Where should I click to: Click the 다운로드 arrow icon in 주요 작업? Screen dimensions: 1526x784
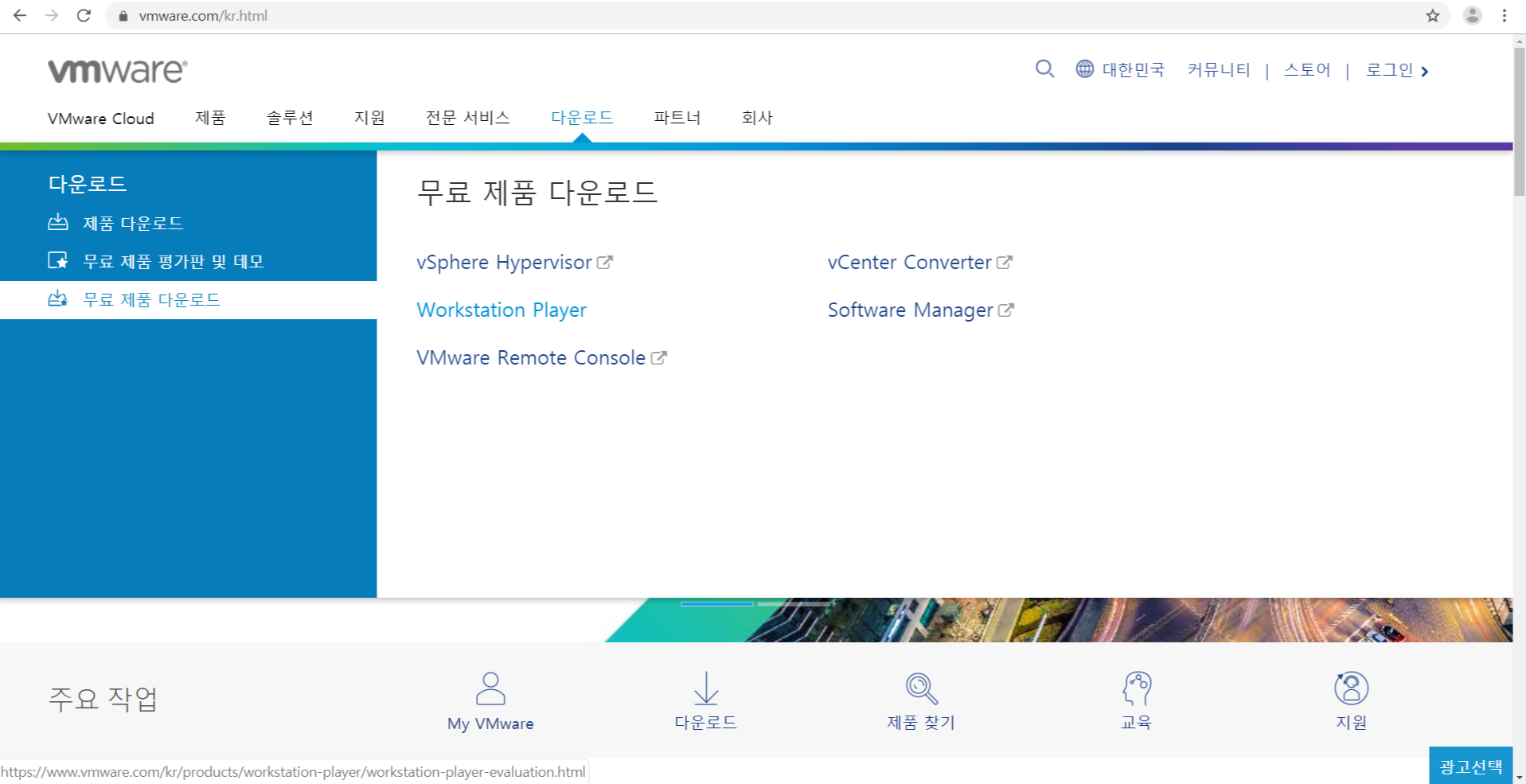click(x=706, y=688)
